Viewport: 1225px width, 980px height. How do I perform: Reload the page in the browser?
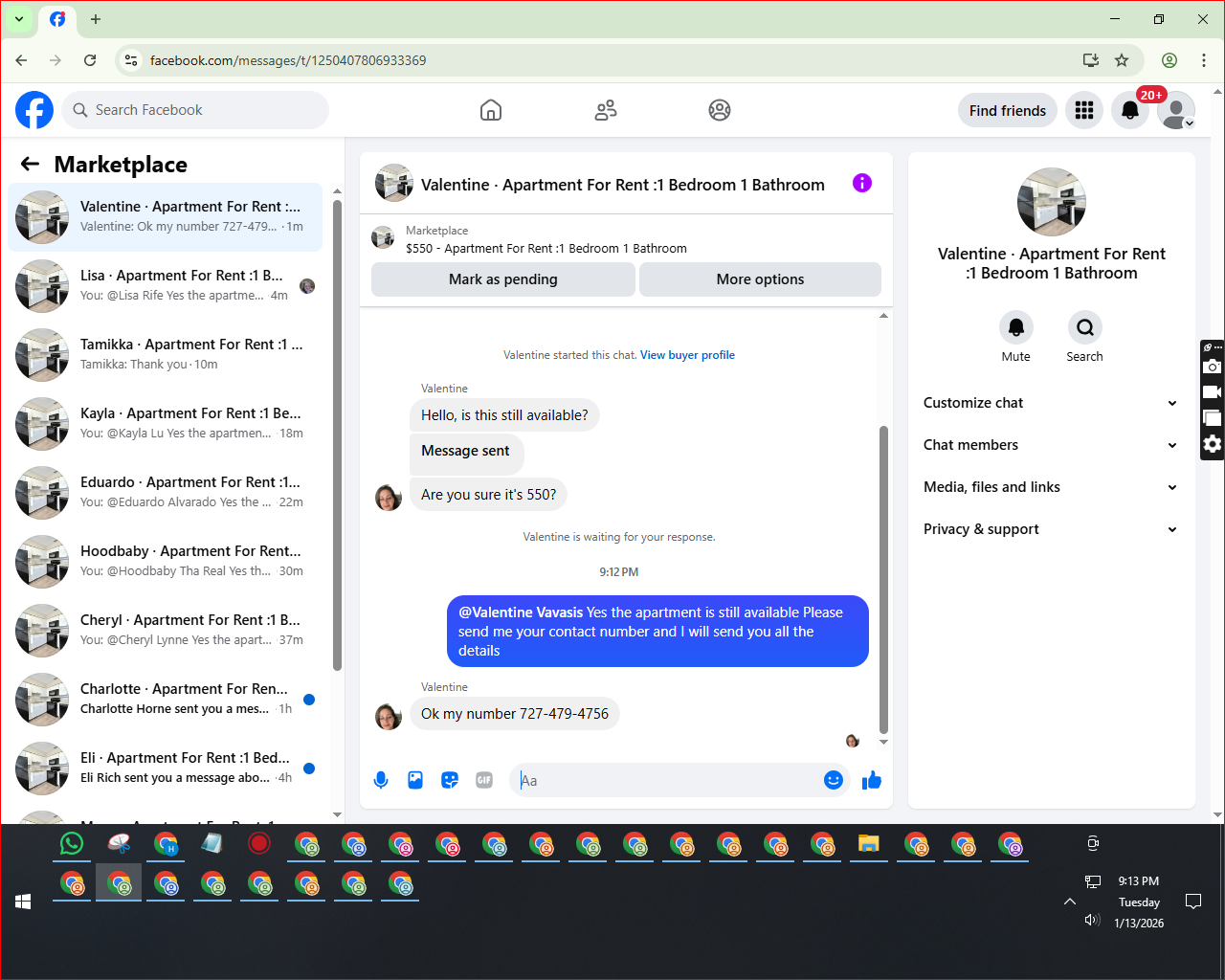[x=90, y=60]
